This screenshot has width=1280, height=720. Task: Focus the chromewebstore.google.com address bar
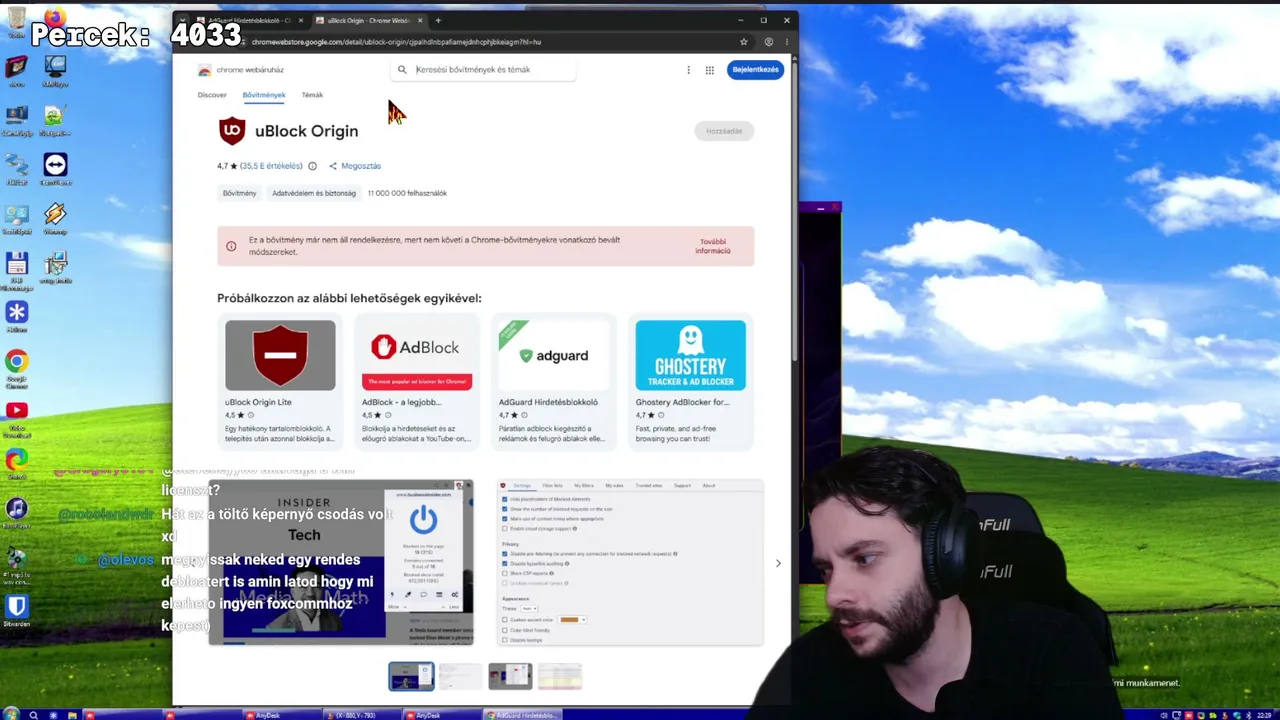click(x=490, y=42)
